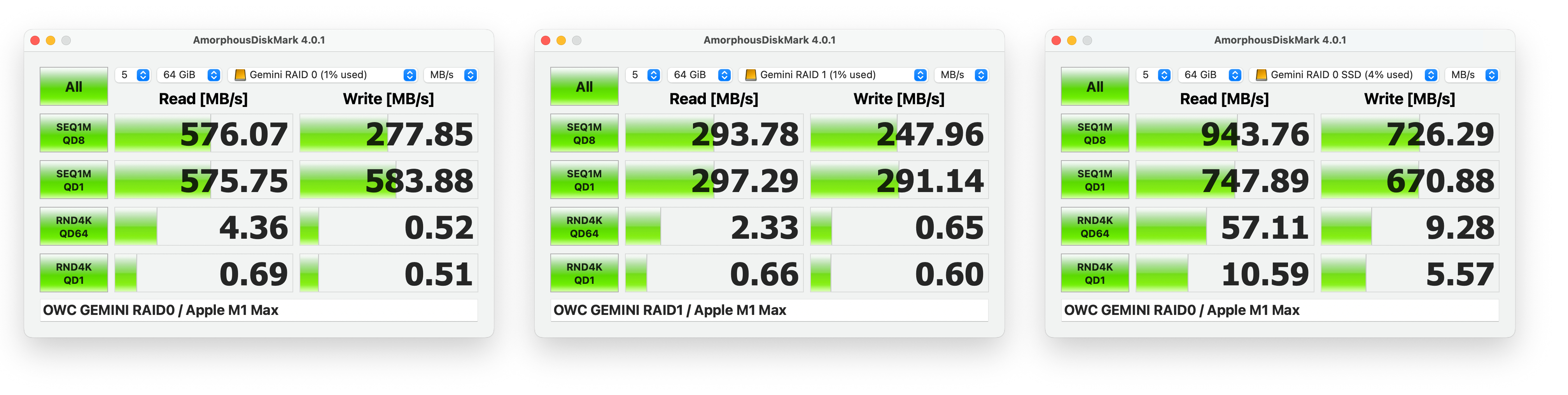Image resolution: width=1568 pixels, height=395 pixels.
Task: Click the orange drive icon beside Gemini RAID 1
Action: pos(751,75)
